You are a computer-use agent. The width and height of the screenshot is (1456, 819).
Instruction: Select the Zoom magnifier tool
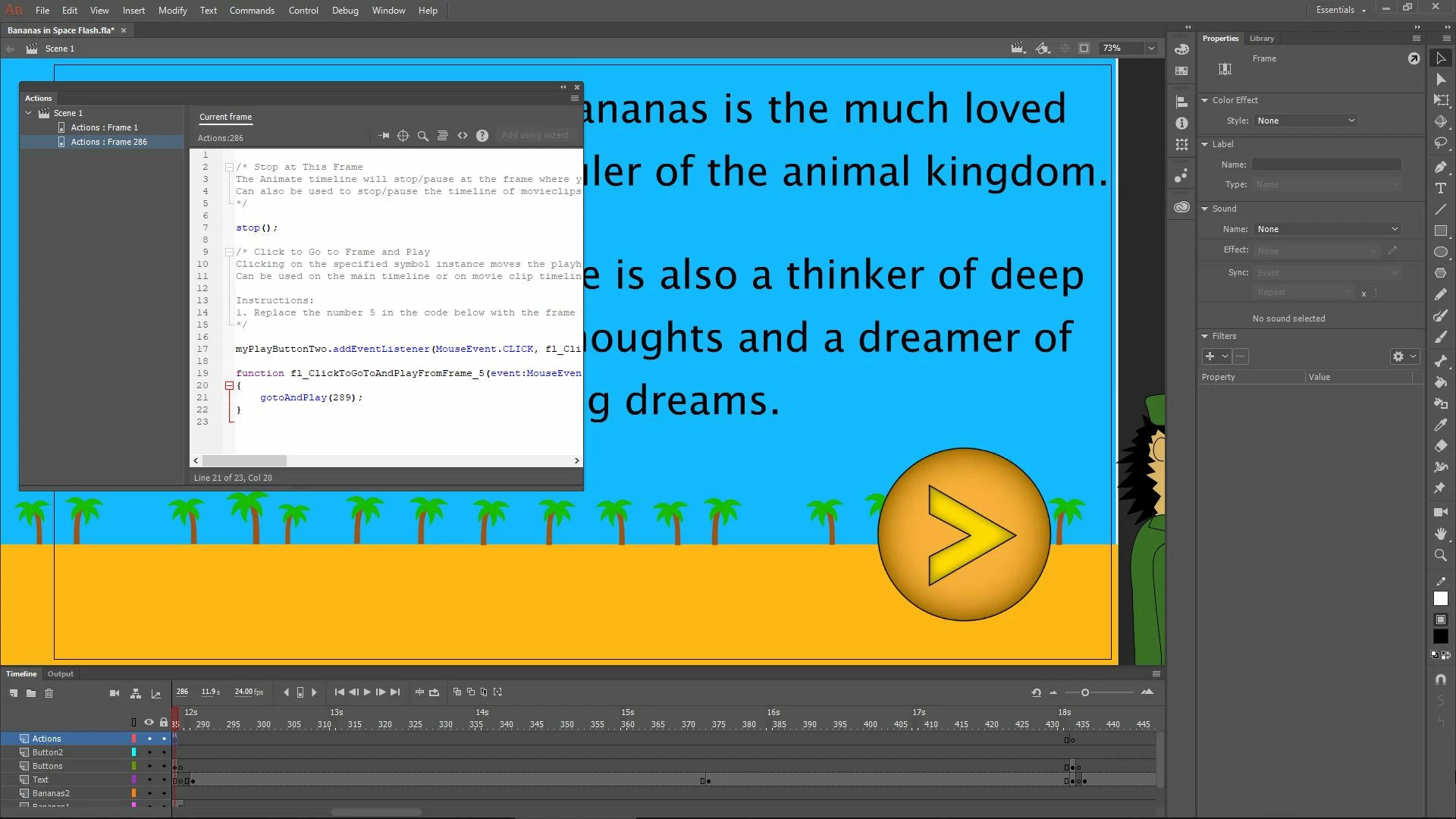(1441, 555)
